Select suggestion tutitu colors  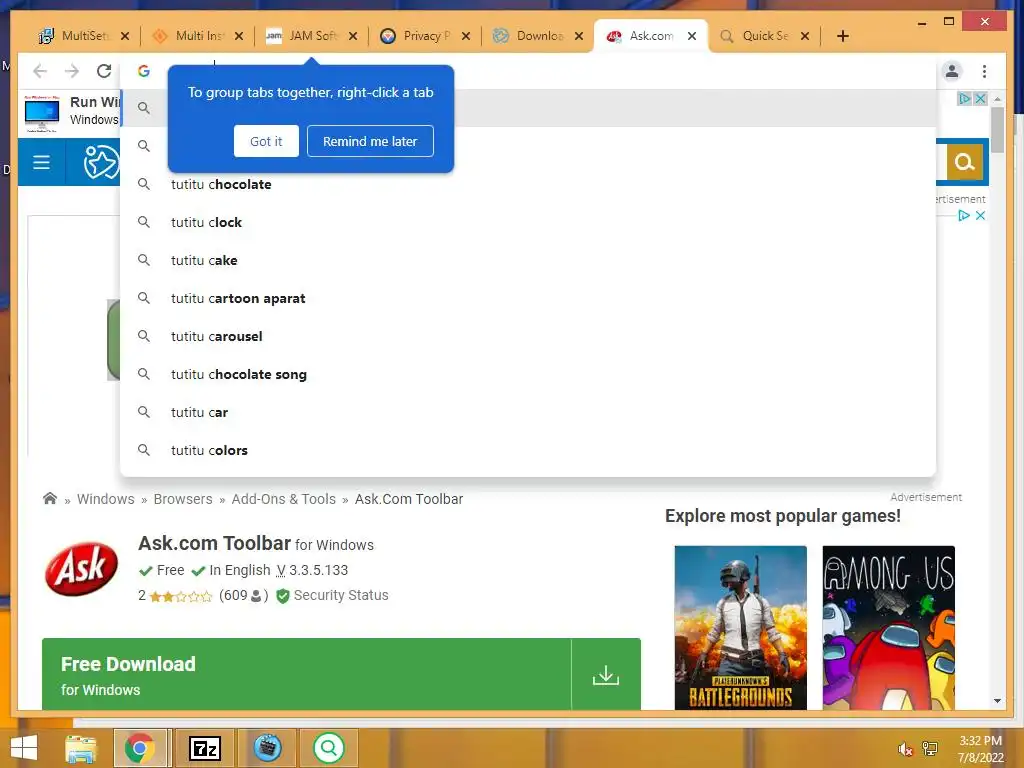(528, 450)
